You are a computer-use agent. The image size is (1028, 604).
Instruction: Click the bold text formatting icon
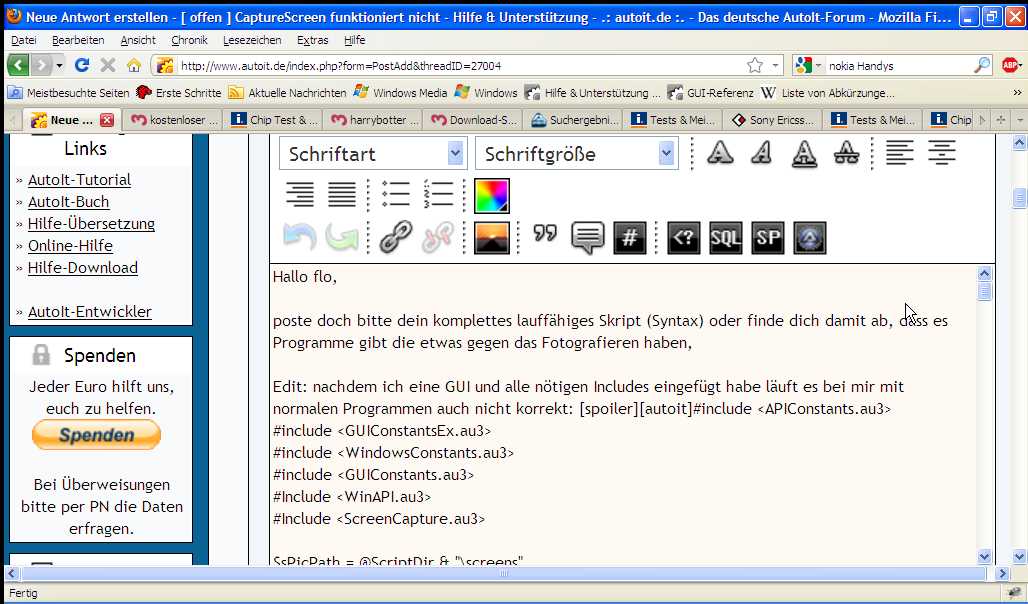tap(720, 153)
